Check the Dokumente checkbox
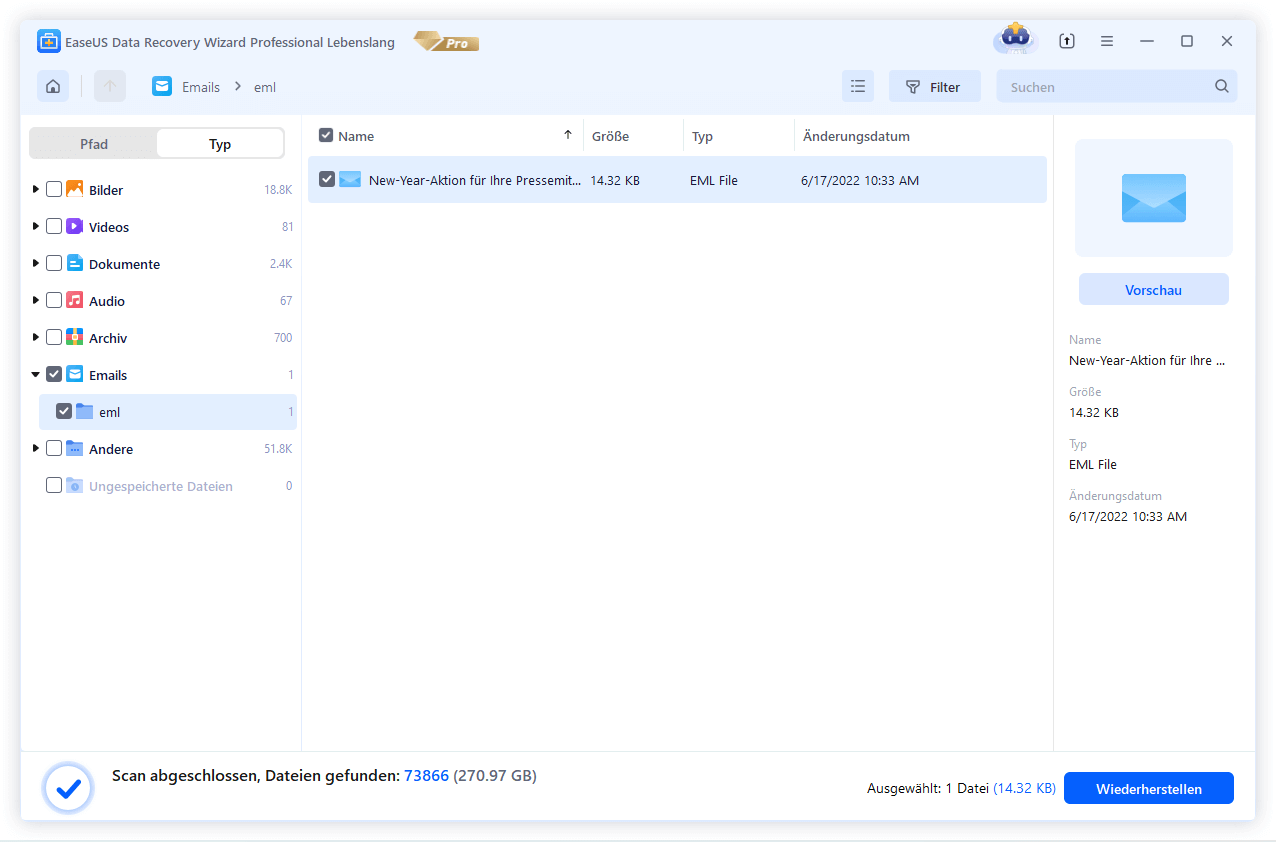The image size is (1276, 842). [54, 264]
